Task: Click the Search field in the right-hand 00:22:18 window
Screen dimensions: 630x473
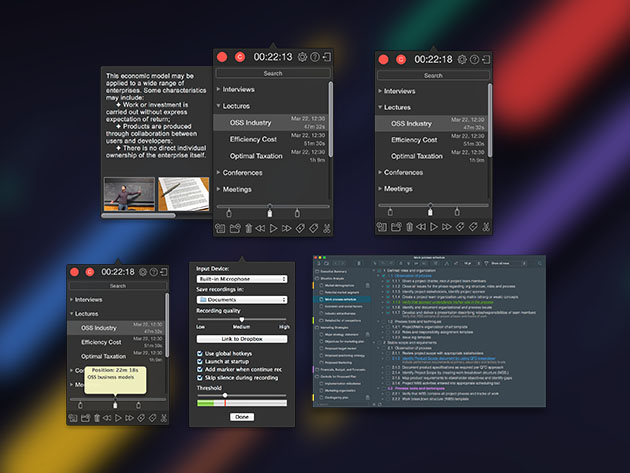Action: pos(433,76)
